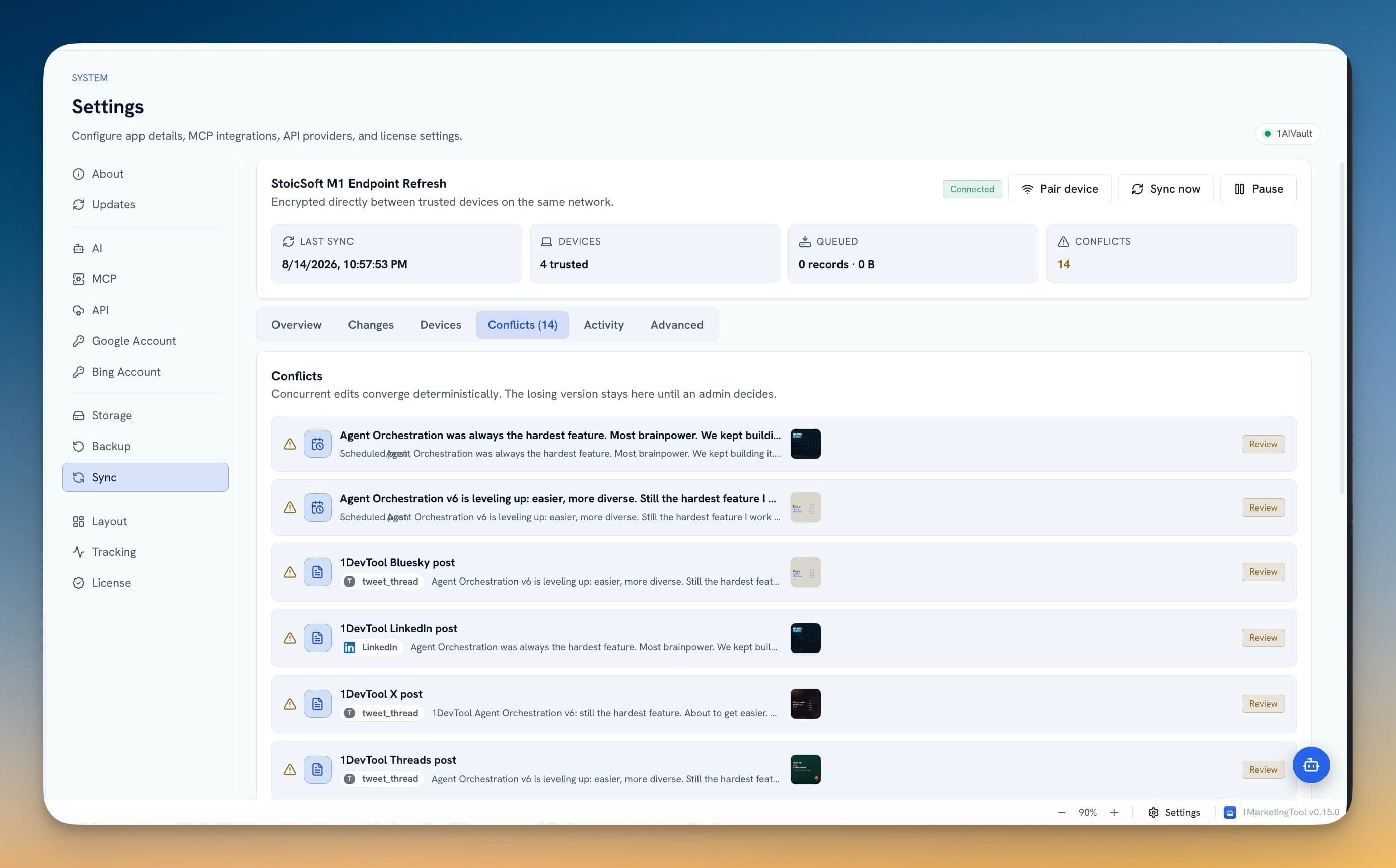Click the scheduled icon for first Agent Orchestration conflict
Screen dimensions: 1396x868
(x=318, y=444)
